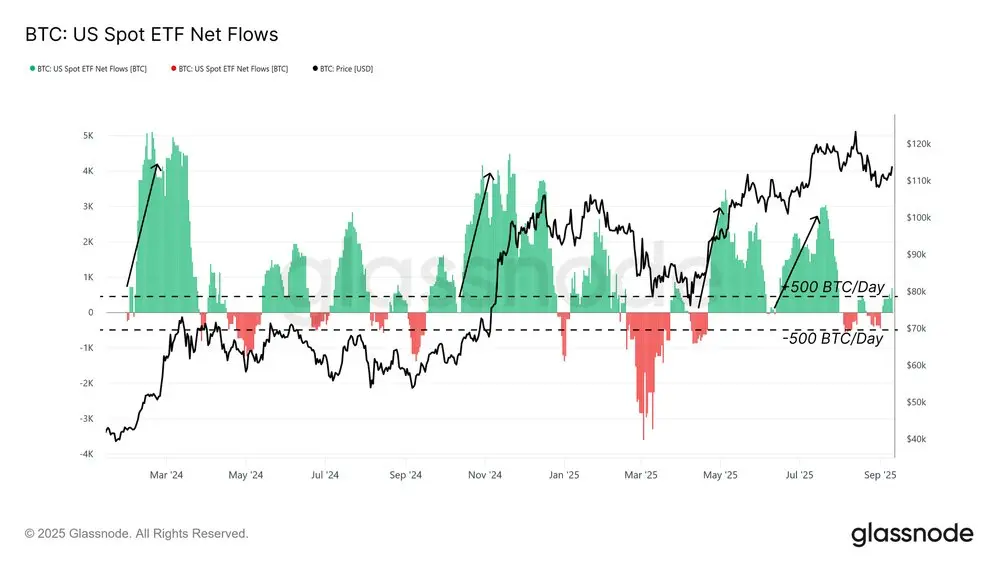Select the -500 BTC/Day annotation label
1000x563 pixels.
tap(833, 339)
